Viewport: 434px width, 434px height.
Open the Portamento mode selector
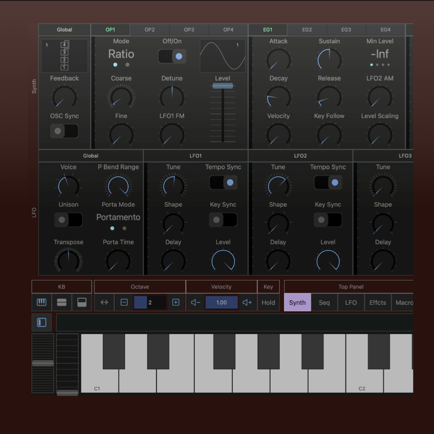(x=118, y=217)
